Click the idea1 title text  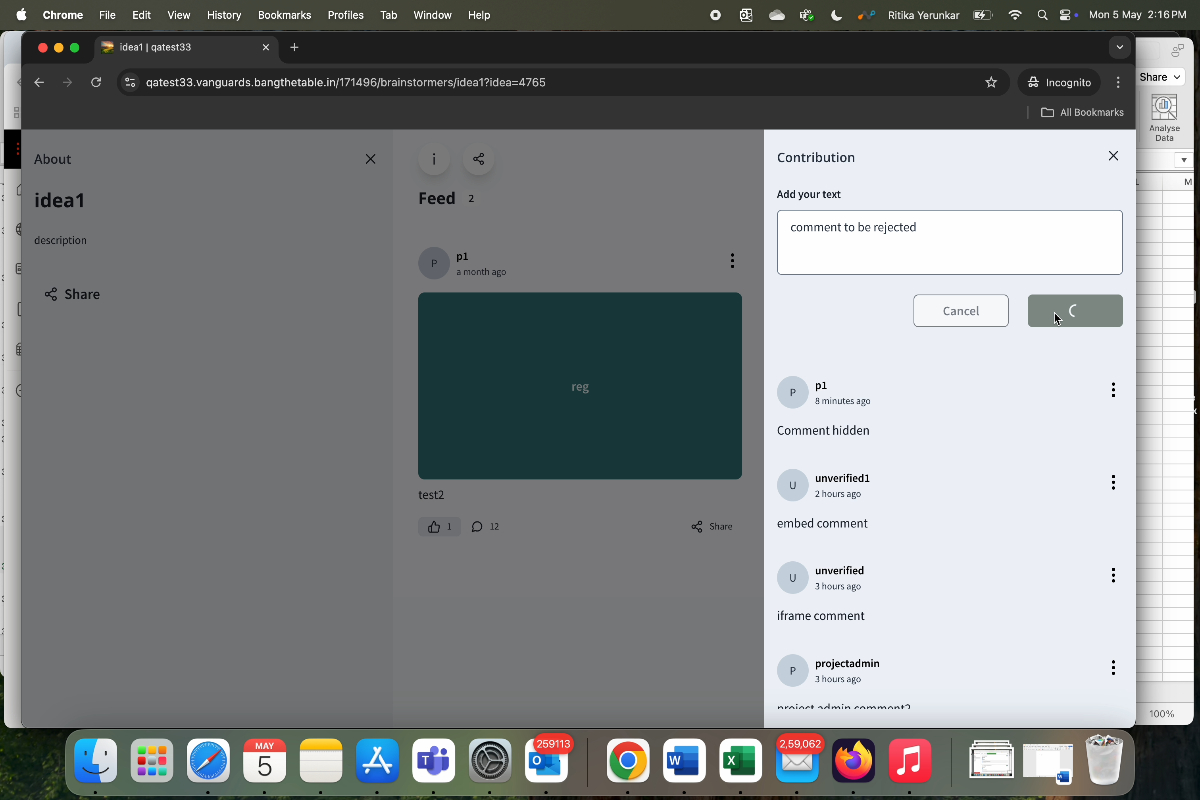pos(60,200)
